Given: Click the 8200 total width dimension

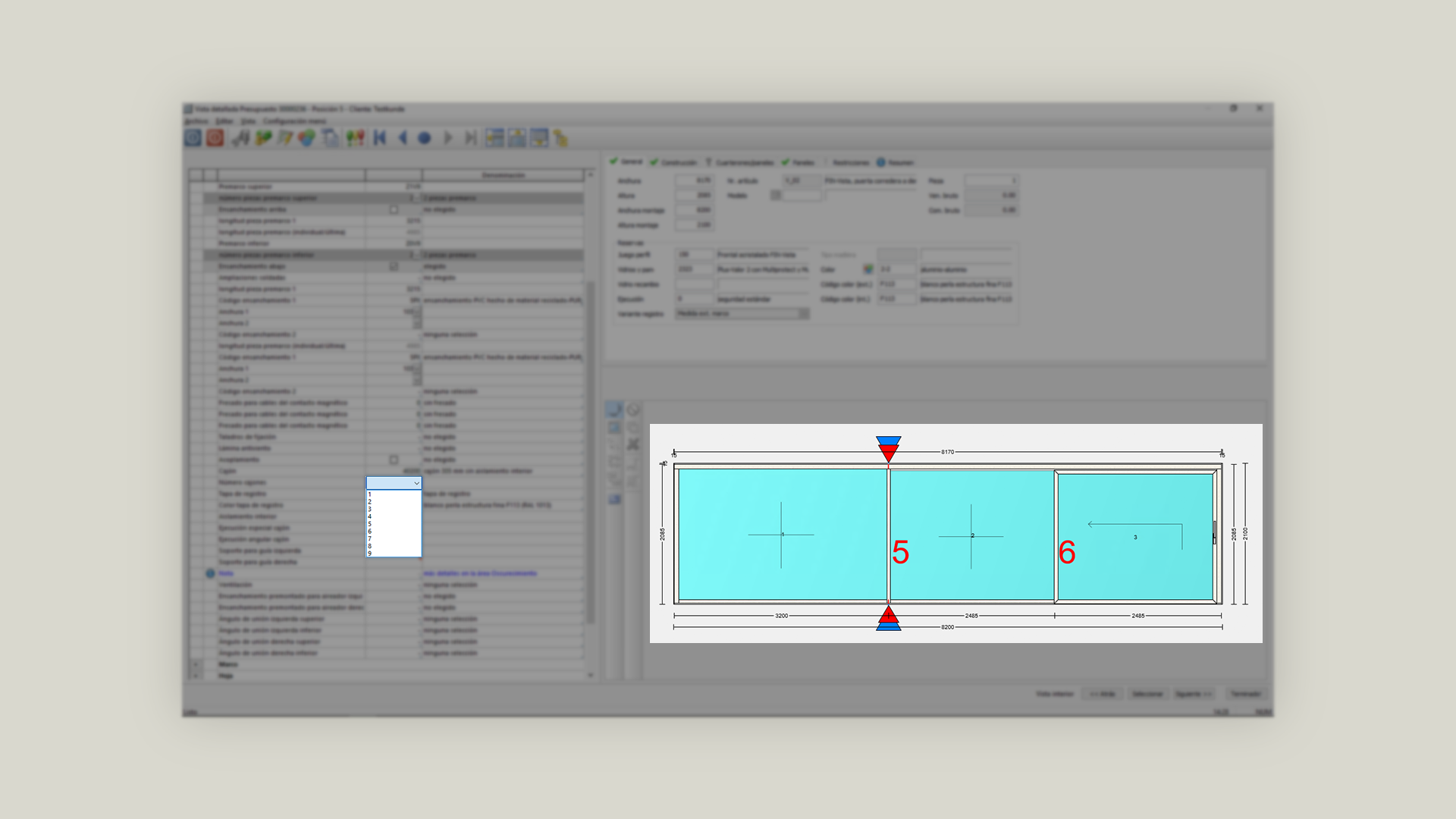Looking at the screenshot, I should 947,627.
